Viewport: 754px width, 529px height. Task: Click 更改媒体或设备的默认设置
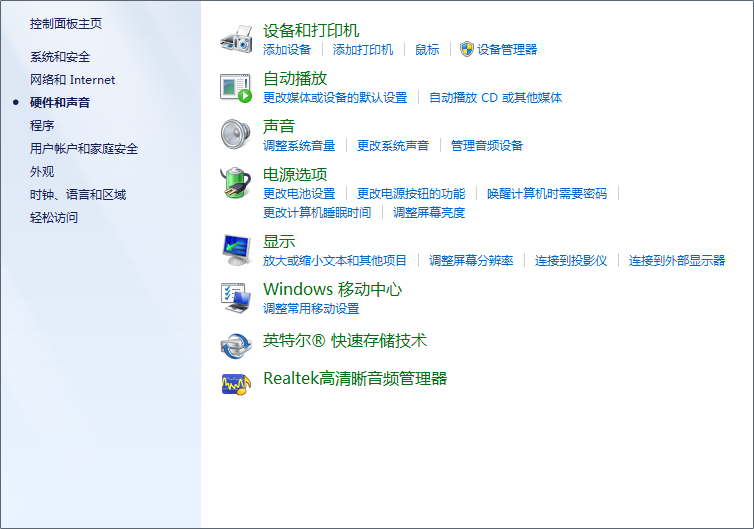coord(335,98)
